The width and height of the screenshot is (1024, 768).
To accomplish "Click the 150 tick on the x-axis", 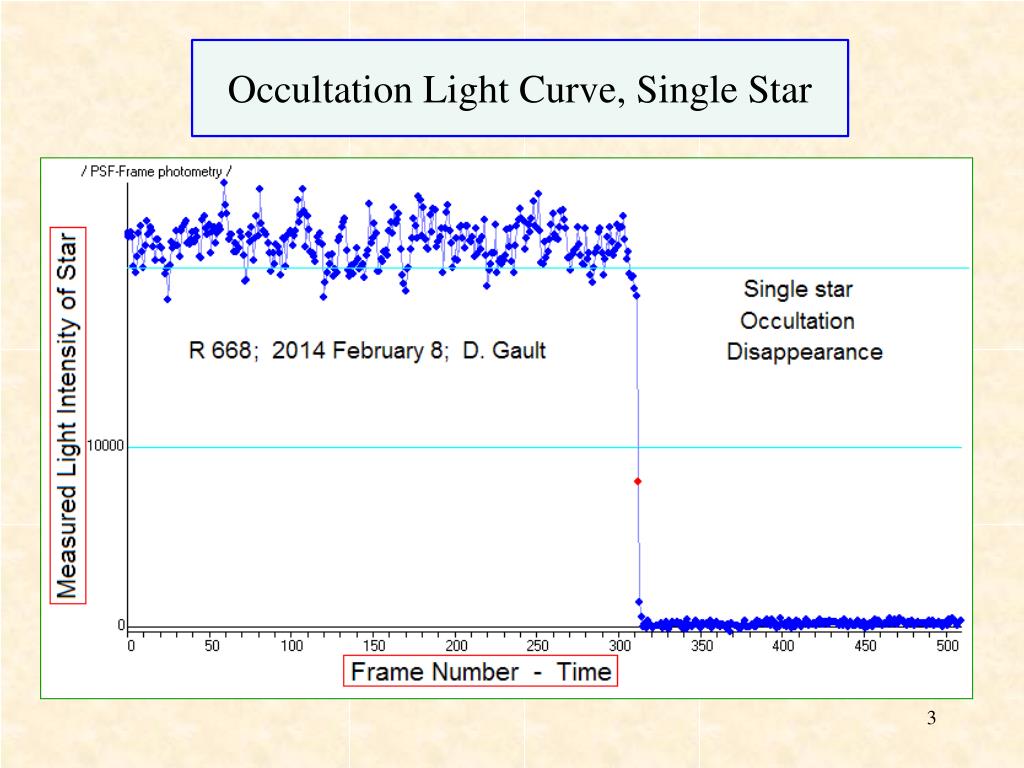I will 374,646.
